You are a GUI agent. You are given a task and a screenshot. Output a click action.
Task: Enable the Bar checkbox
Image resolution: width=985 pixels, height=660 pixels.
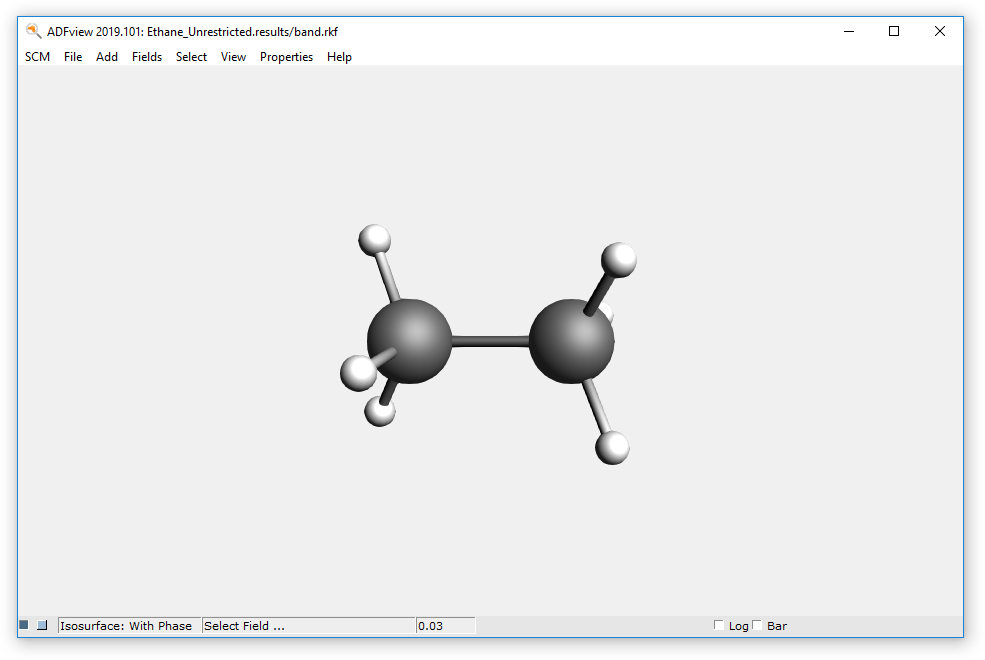(x=757, y=626)
